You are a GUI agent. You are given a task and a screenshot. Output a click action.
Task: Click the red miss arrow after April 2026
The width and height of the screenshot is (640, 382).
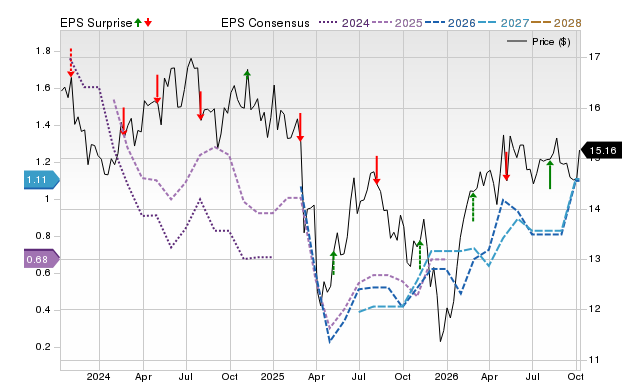(x=506, y=167)
